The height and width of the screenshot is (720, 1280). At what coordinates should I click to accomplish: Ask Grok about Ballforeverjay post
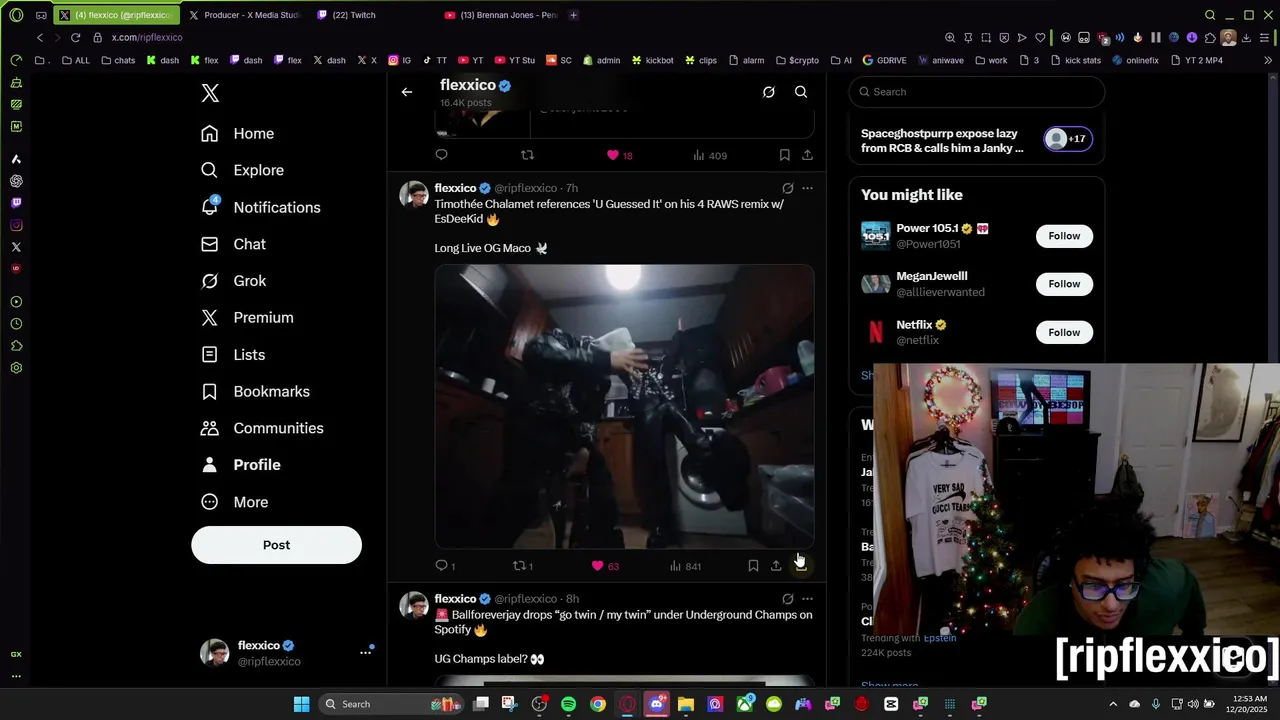click(788, 599)
